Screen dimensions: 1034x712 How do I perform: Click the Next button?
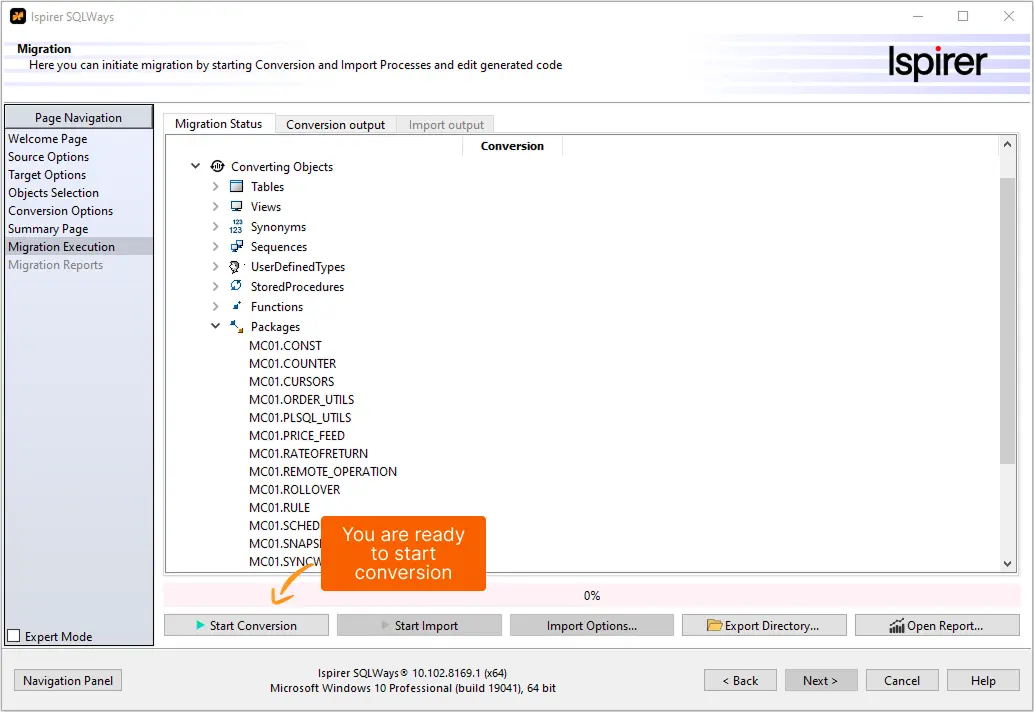[x=821, y=680]
